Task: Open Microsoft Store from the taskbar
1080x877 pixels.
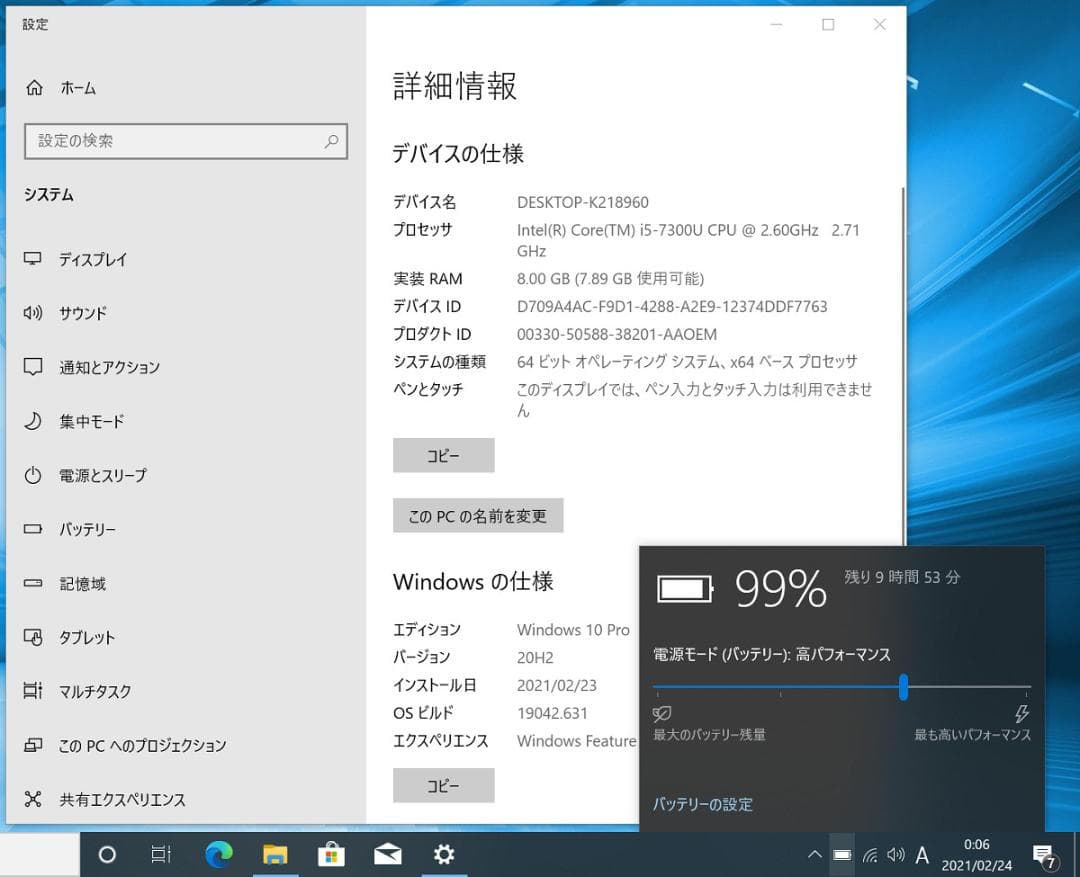Action: coord(331,855)
